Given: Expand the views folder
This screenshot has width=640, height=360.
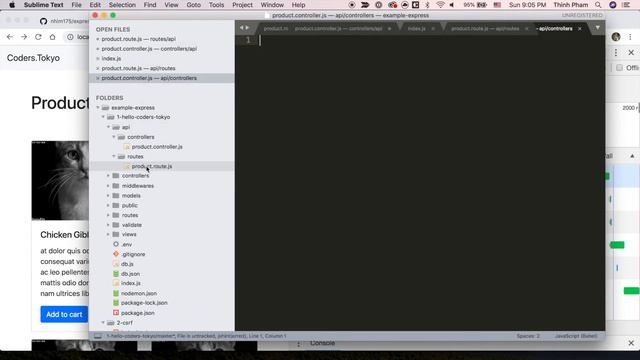Looking at the screenshot, I should tap(109, 234).
